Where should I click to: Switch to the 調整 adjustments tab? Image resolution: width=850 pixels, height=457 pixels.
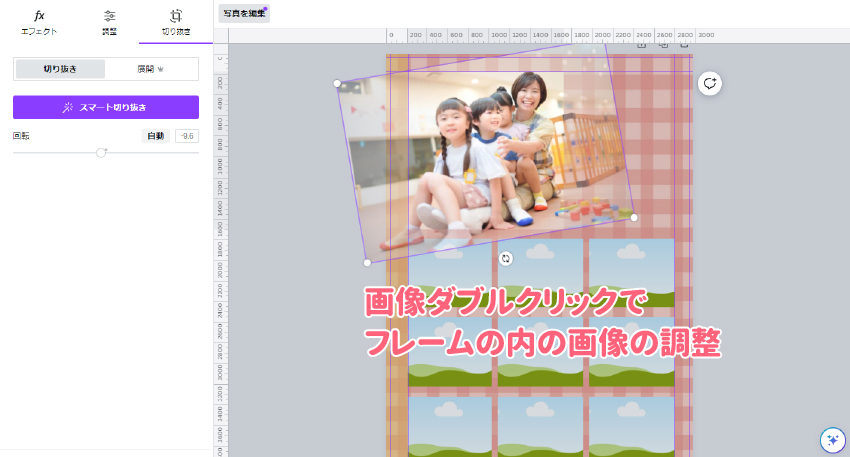[110, 23]
